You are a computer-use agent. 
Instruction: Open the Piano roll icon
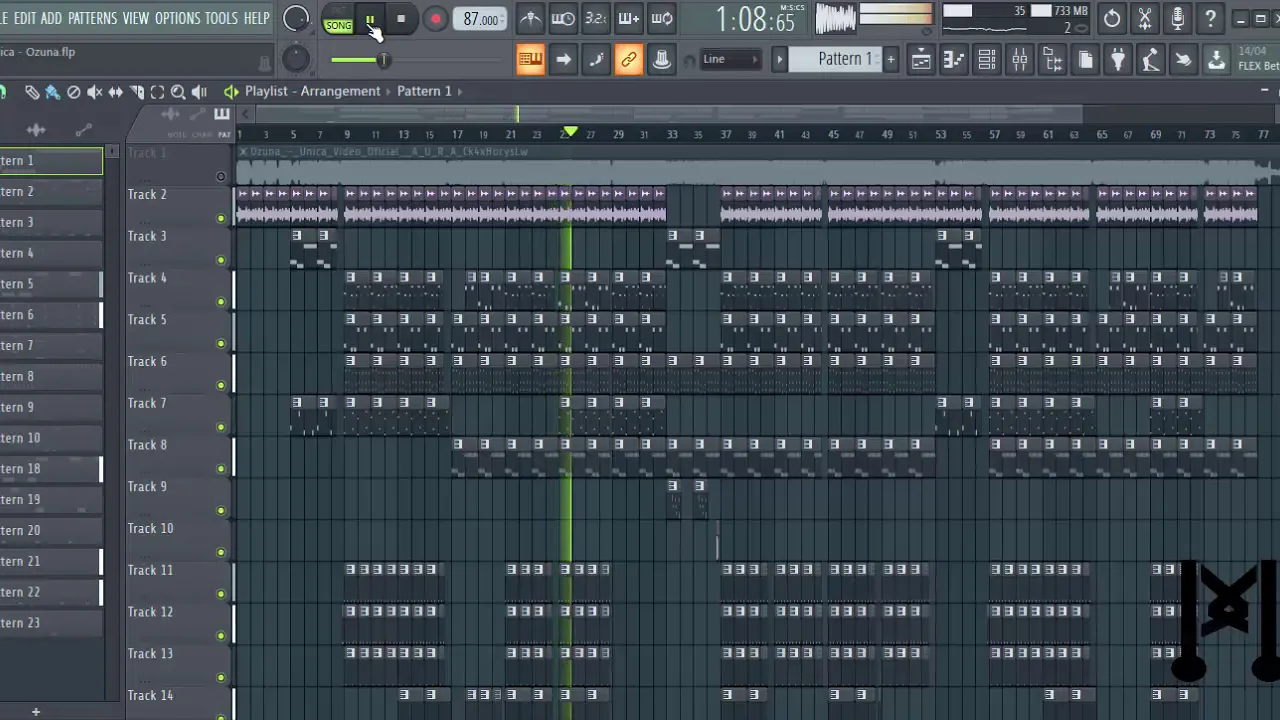coord(954,60)
